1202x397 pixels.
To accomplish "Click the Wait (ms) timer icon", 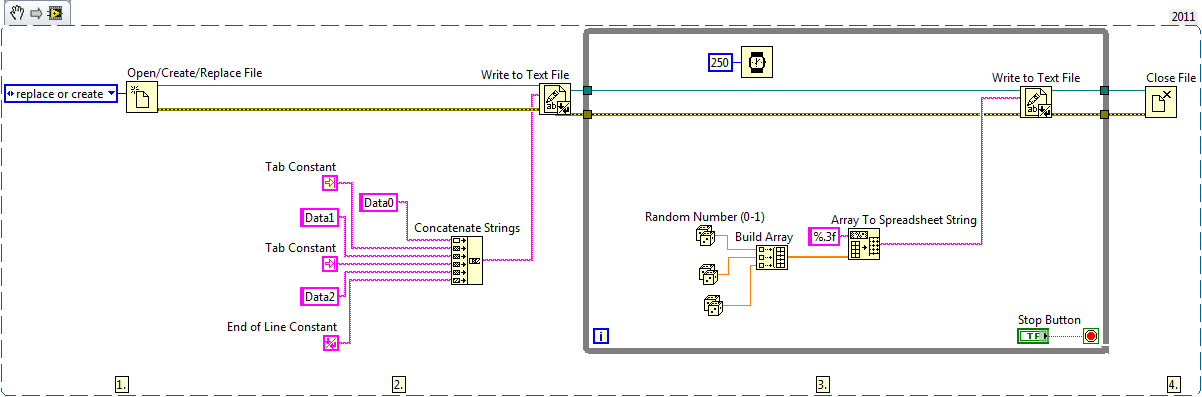I will point(758,63).
